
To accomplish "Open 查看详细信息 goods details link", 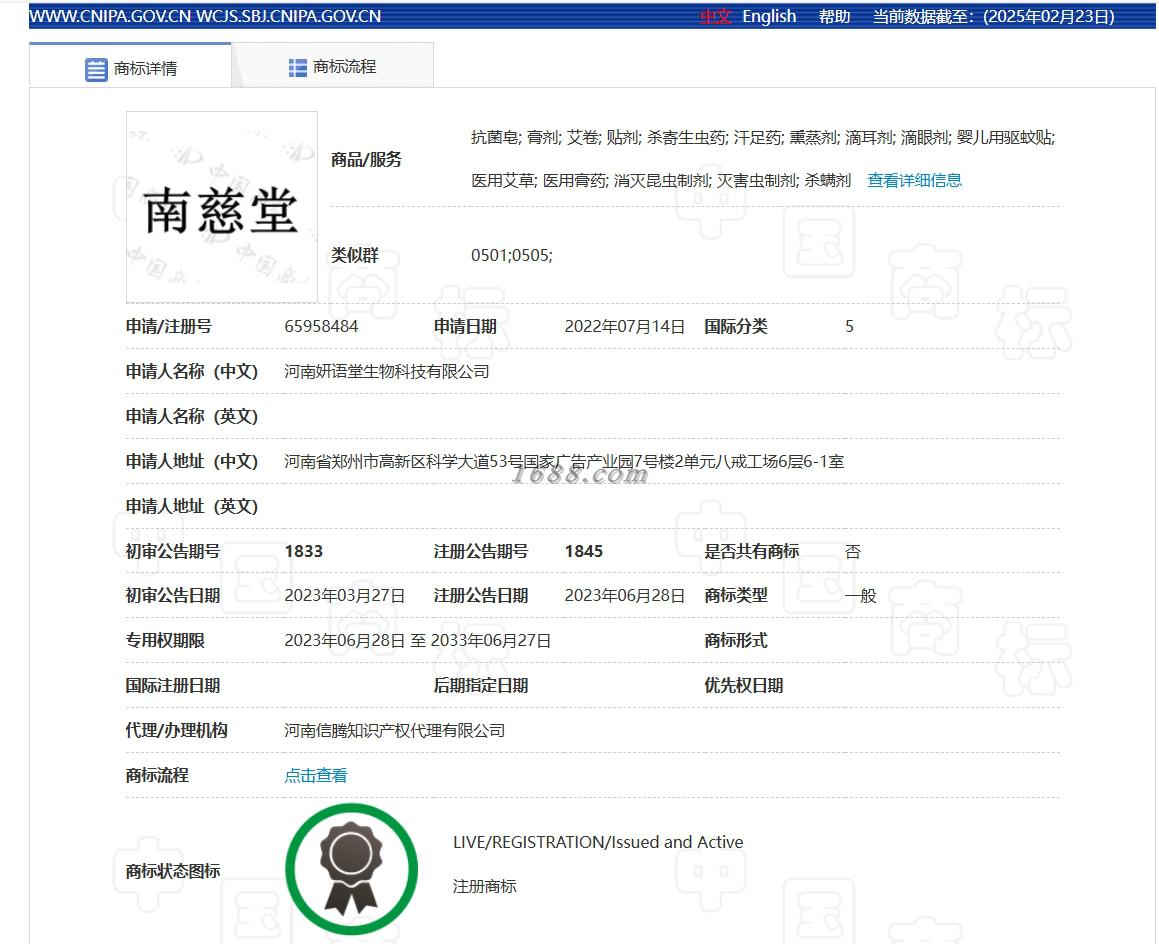I will (x=914, y=180).
